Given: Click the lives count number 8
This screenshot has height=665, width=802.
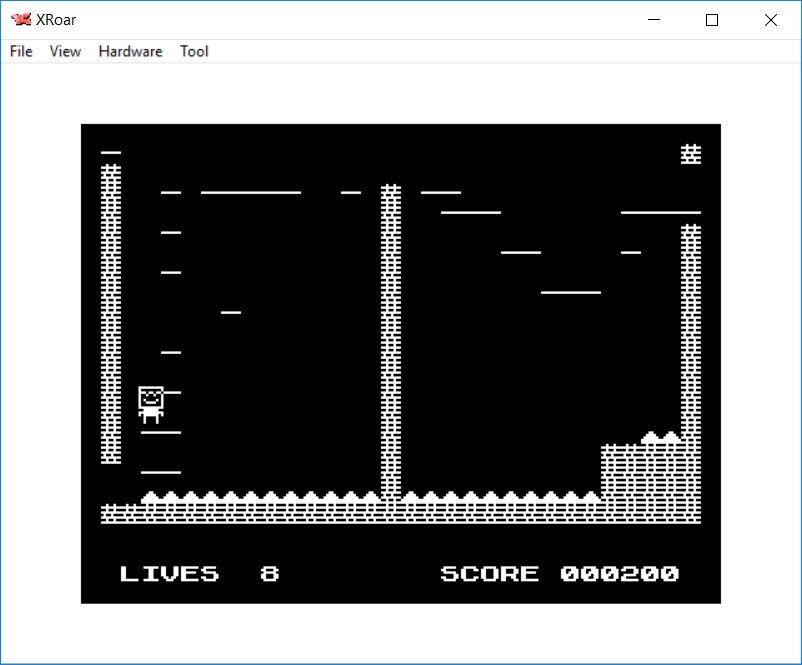Looking at the screenshot, I should tap(270, 574).
